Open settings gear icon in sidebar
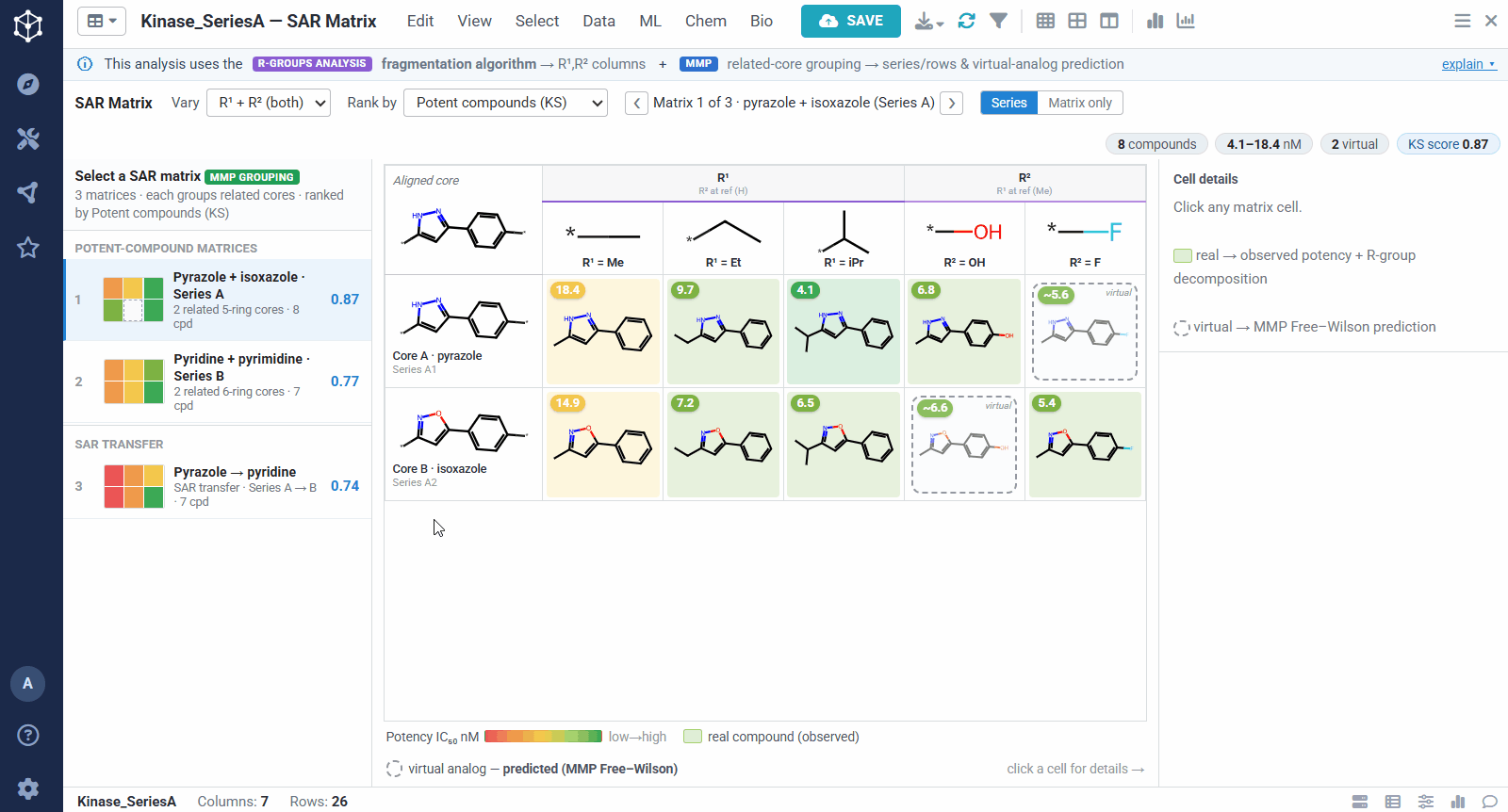This screenshot has height=812, width=1508. 28,788
